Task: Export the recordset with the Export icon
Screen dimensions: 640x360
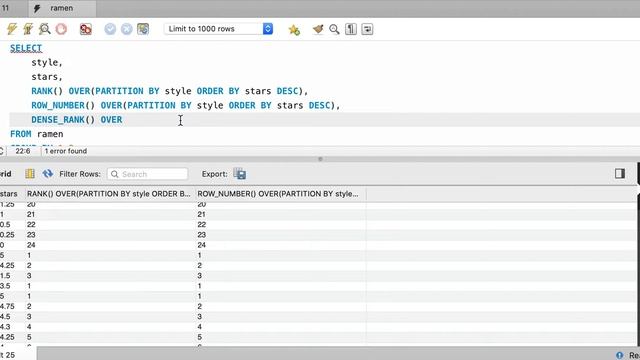Action: click(x=240, y=174)
